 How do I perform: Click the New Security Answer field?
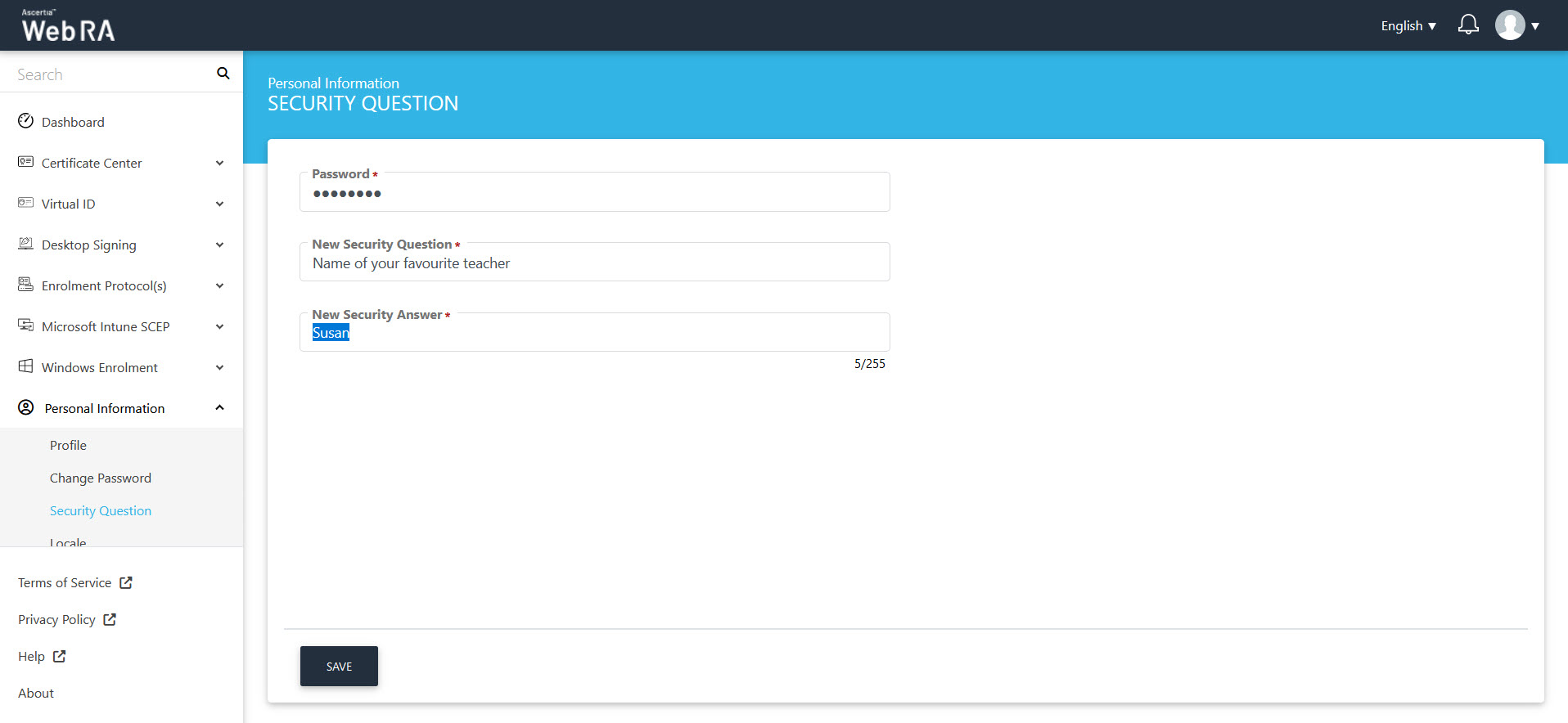(594, 333)
